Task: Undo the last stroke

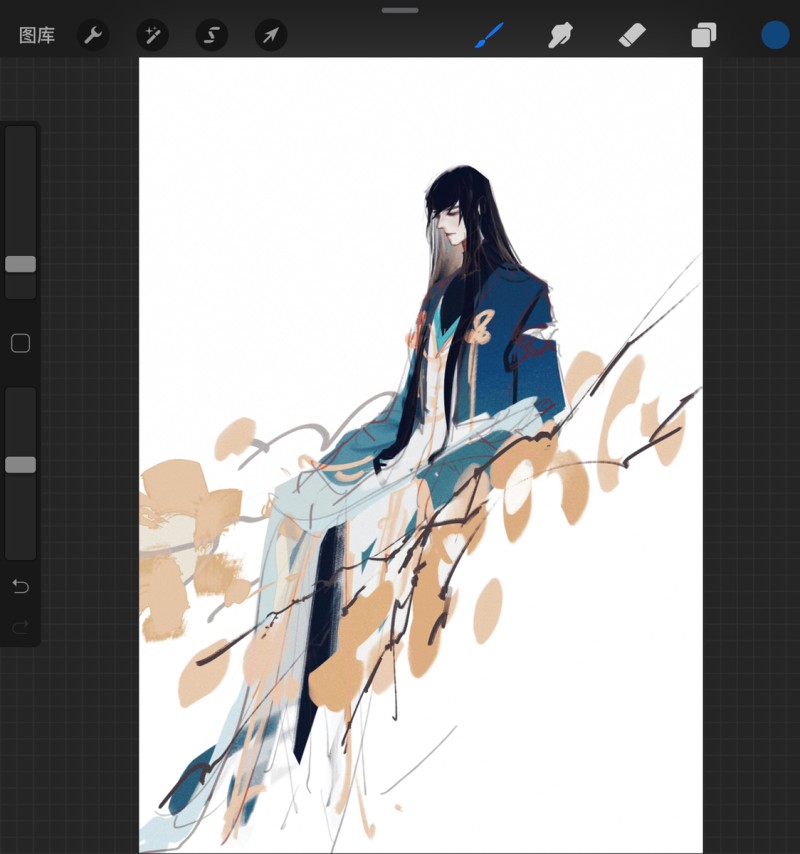Action: click(21, 586)
